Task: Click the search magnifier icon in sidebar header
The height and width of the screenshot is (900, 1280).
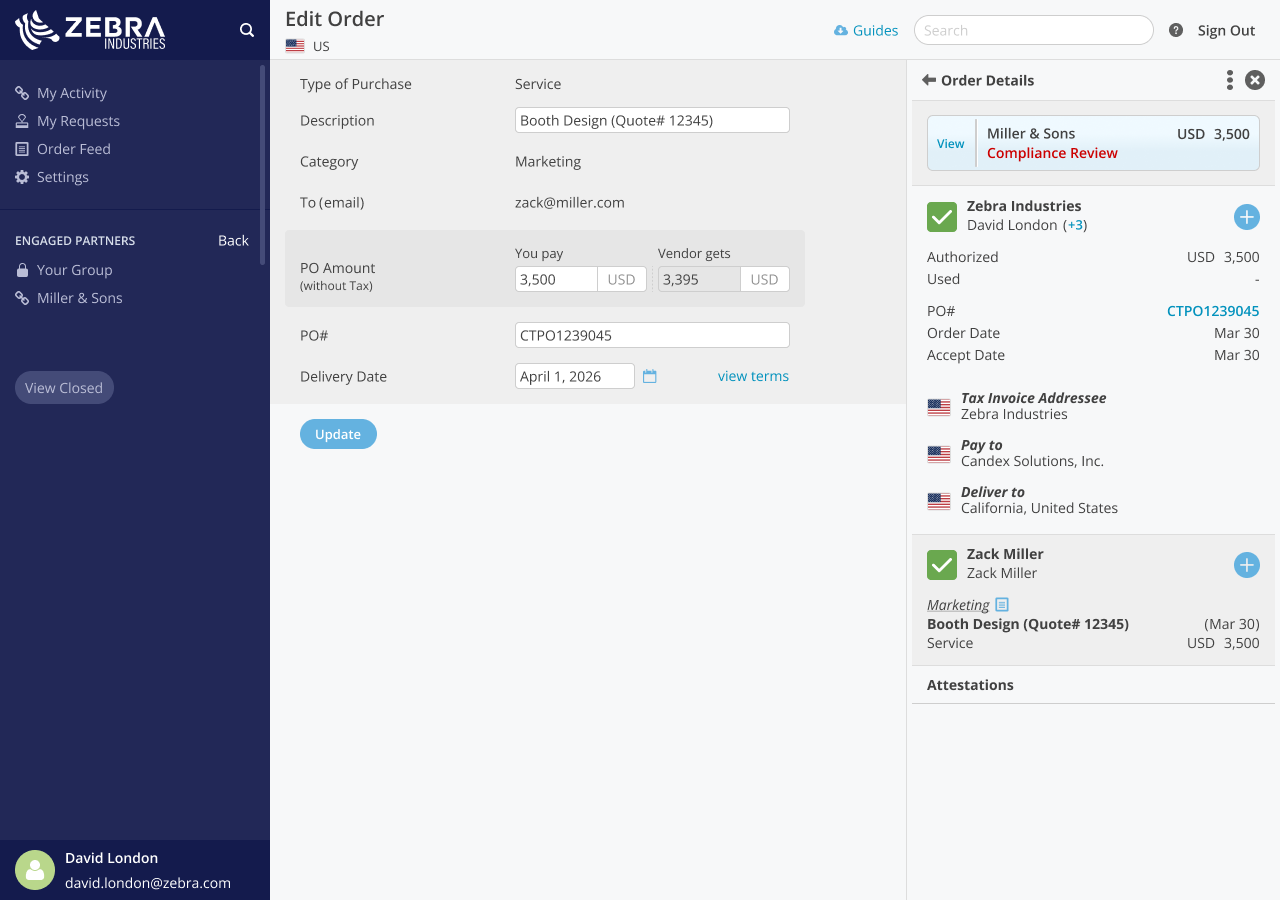Action: 247,30
